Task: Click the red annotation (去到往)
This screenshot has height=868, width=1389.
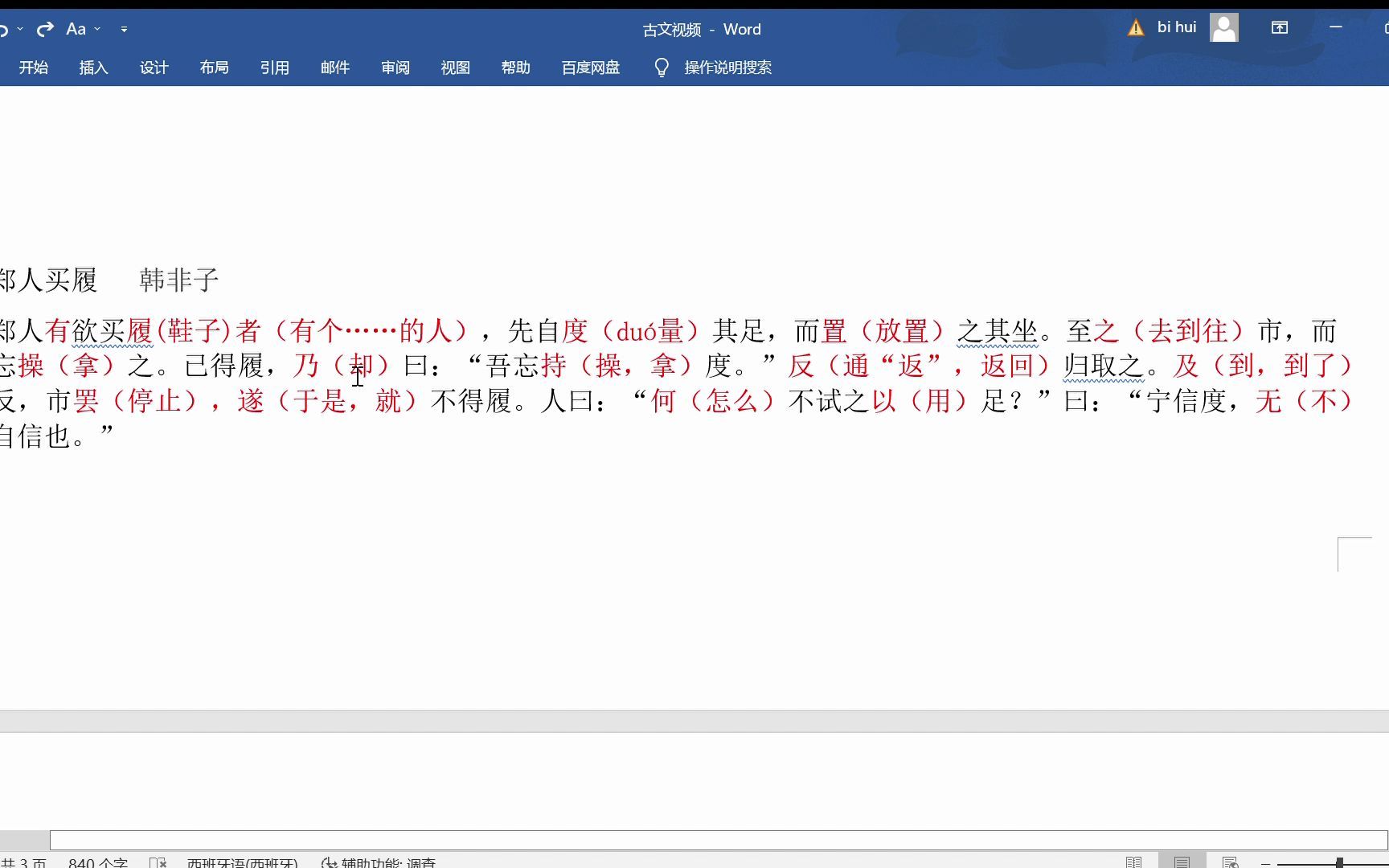Action: click(1188, 330)
